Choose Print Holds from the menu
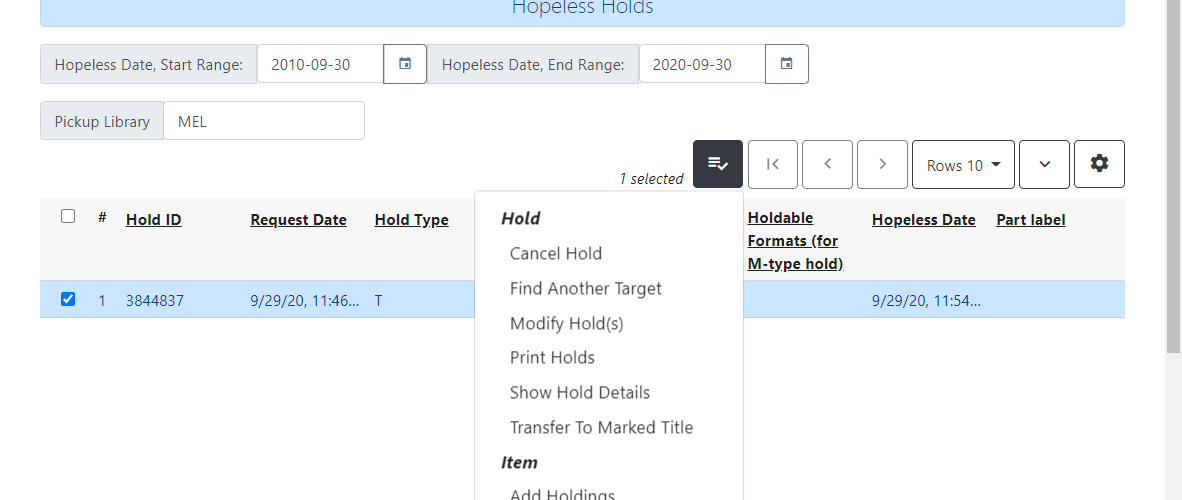The image size is (1182, 500). click(x=553, y=357)
